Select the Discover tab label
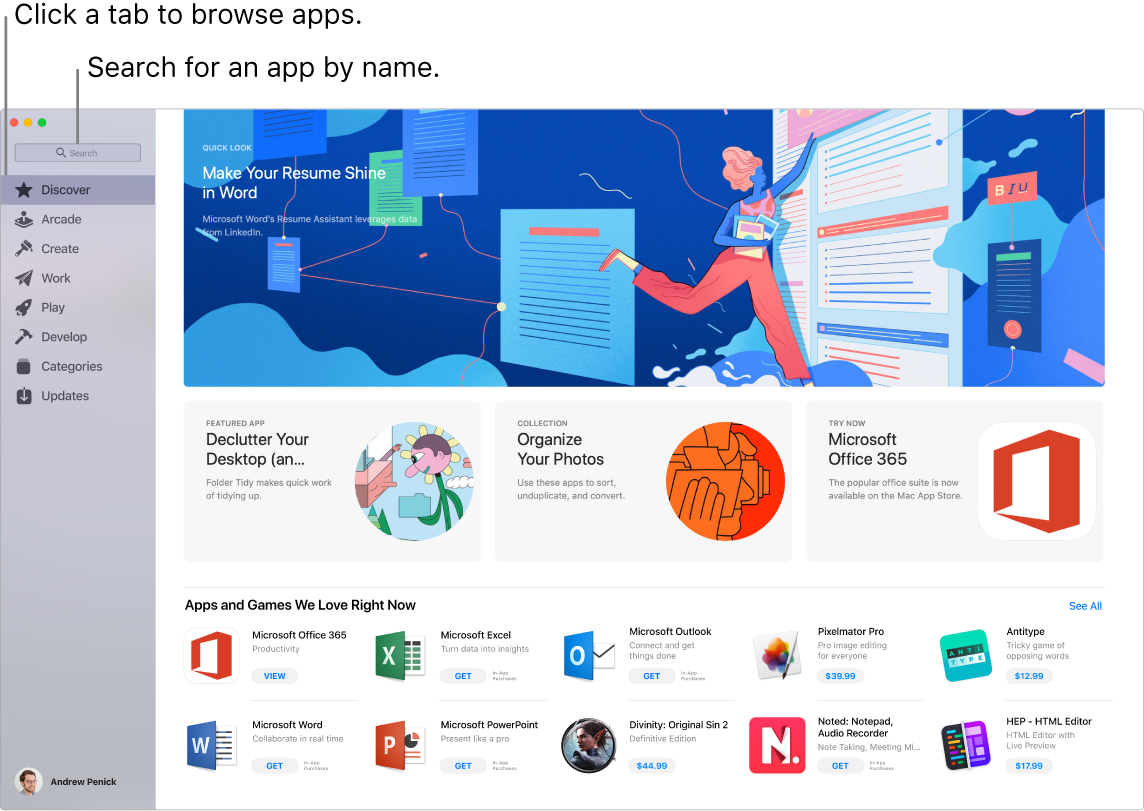 pos(66,190)
